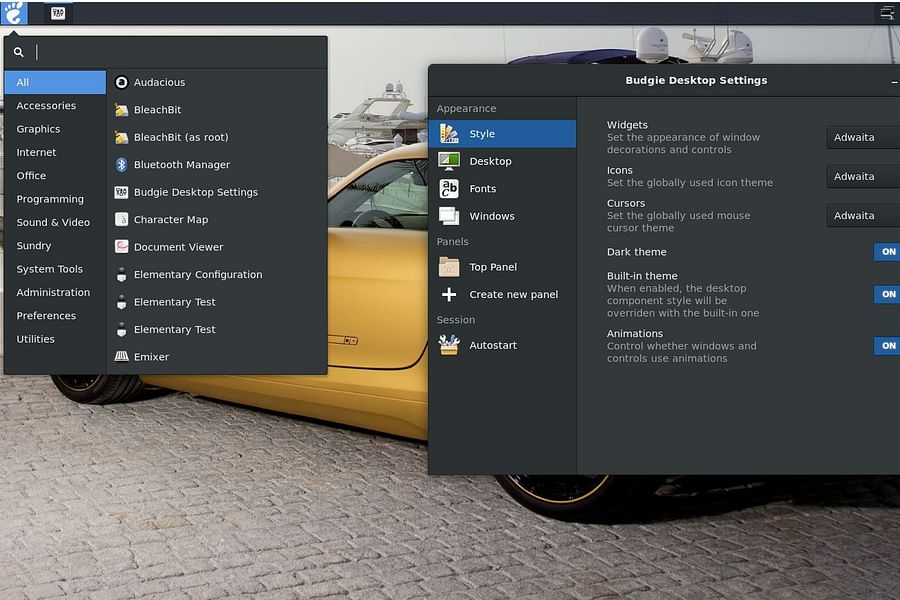Open the Cursors theme dropdown

862,215
